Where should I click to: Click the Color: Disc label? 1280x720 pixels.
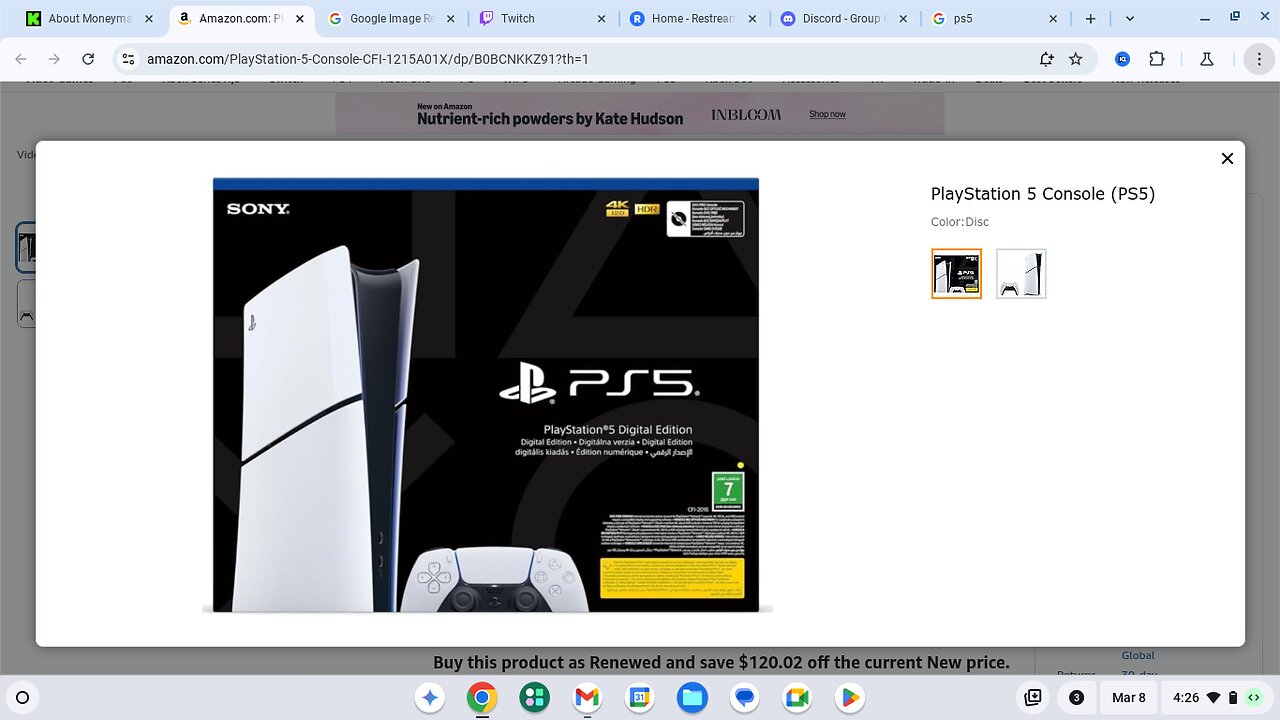tap(960, 222)
